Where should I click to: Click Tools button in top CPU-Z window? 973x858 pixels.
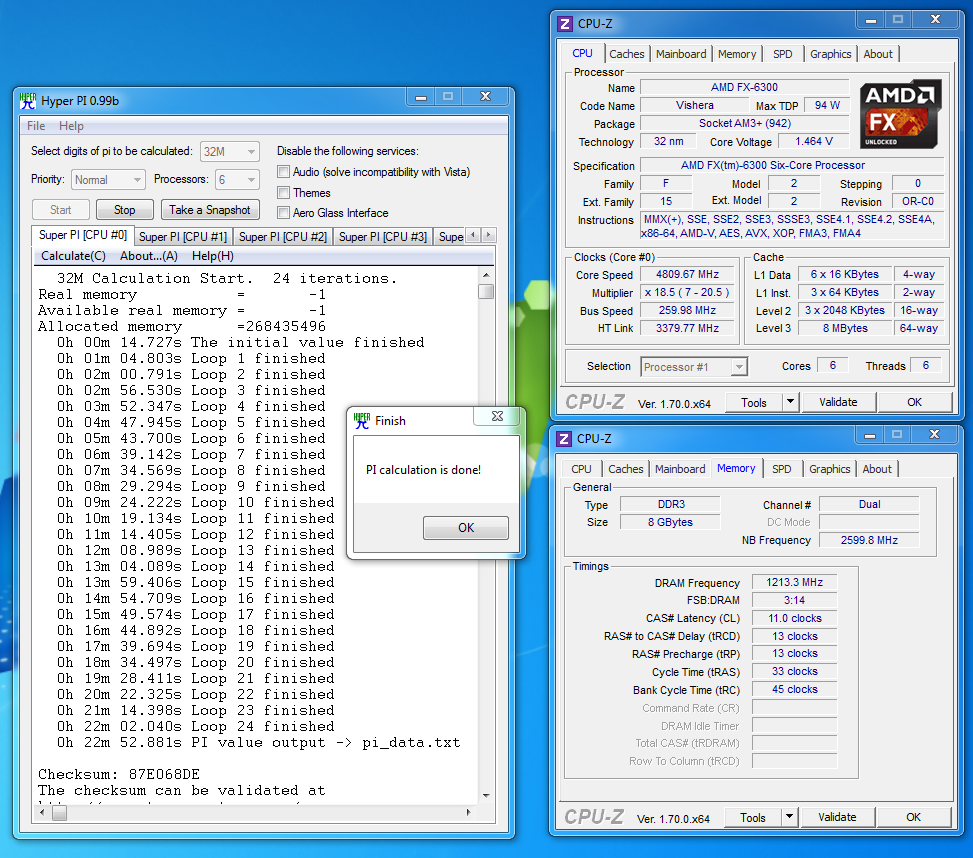click(754, 402)
